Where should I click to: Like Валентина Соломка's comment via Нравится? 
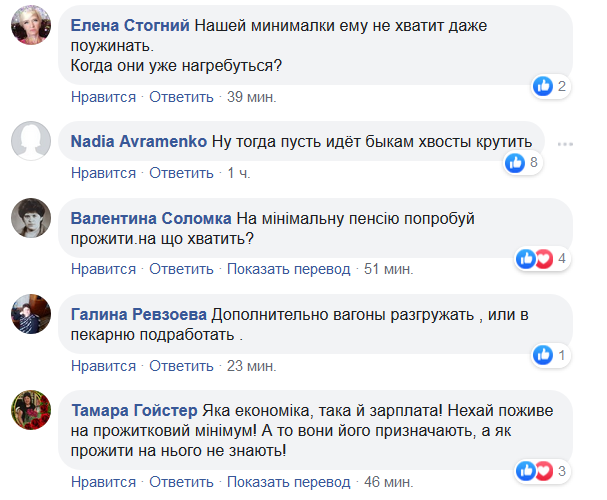click(103, 269)
